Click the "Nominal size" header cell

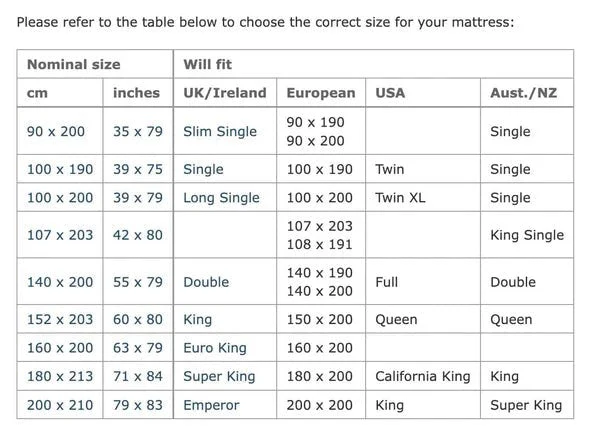pos(73,64)
